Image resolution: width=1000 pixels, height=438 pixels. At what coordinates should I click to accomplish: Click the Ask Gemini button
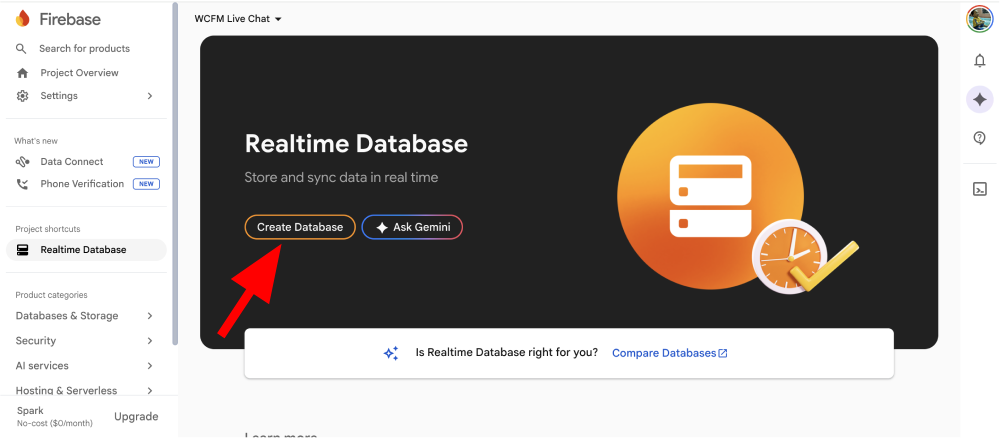coord(412,227)
